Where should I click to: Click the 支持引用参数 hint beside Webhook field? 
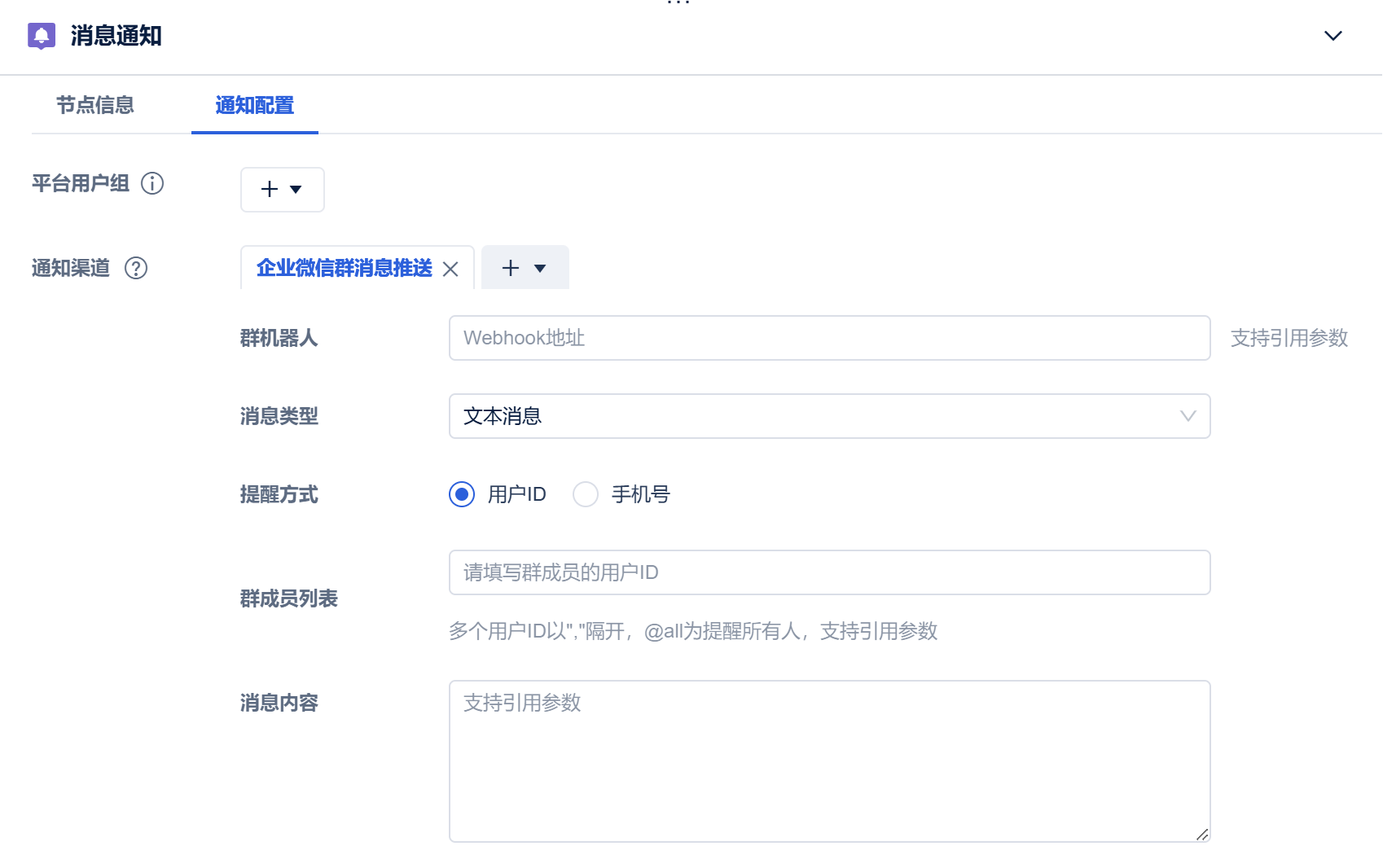click(1289, 338)
